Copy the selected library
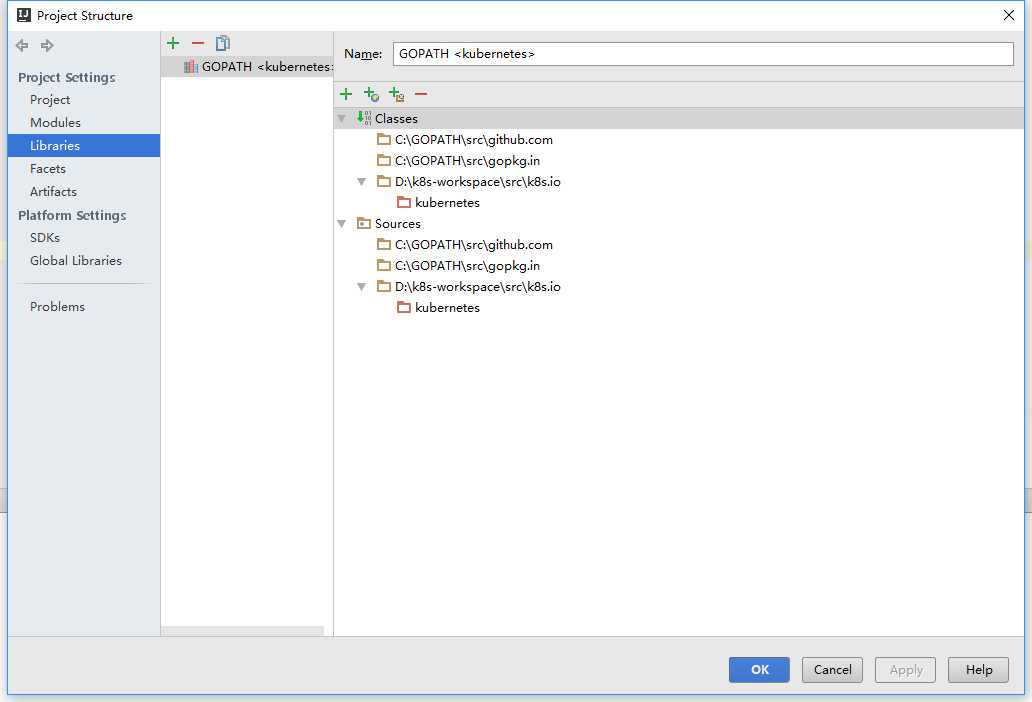The image size is (1032, 702). (222, 43)
